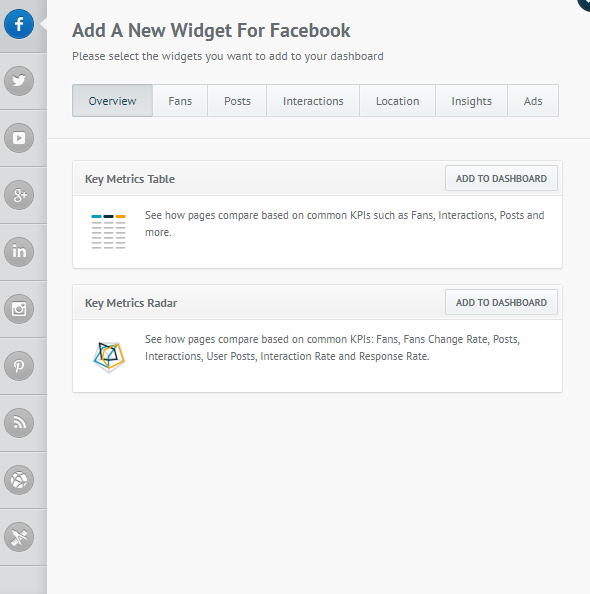Switch to the Overview tab

click(x=112, y=101)
